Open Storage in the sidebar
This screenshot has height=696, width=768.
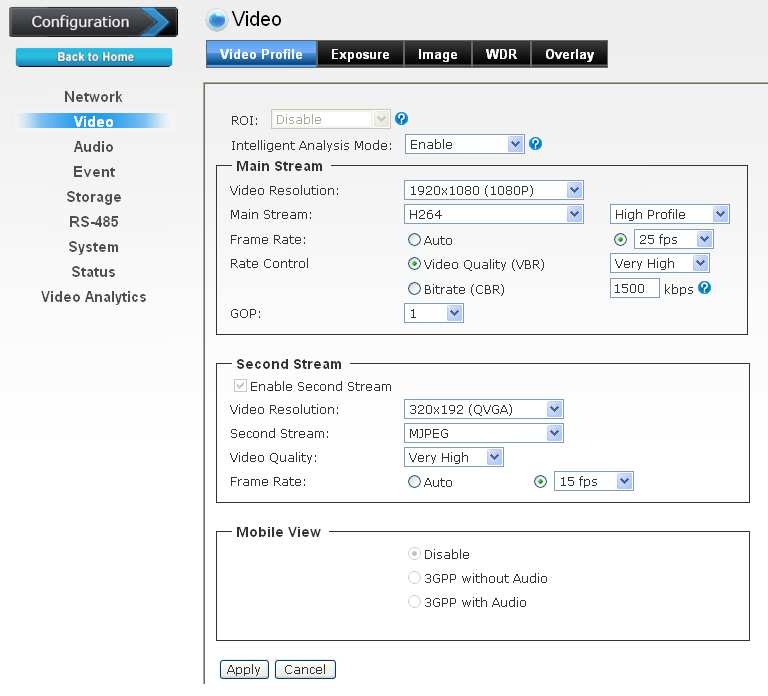point(94,196)
